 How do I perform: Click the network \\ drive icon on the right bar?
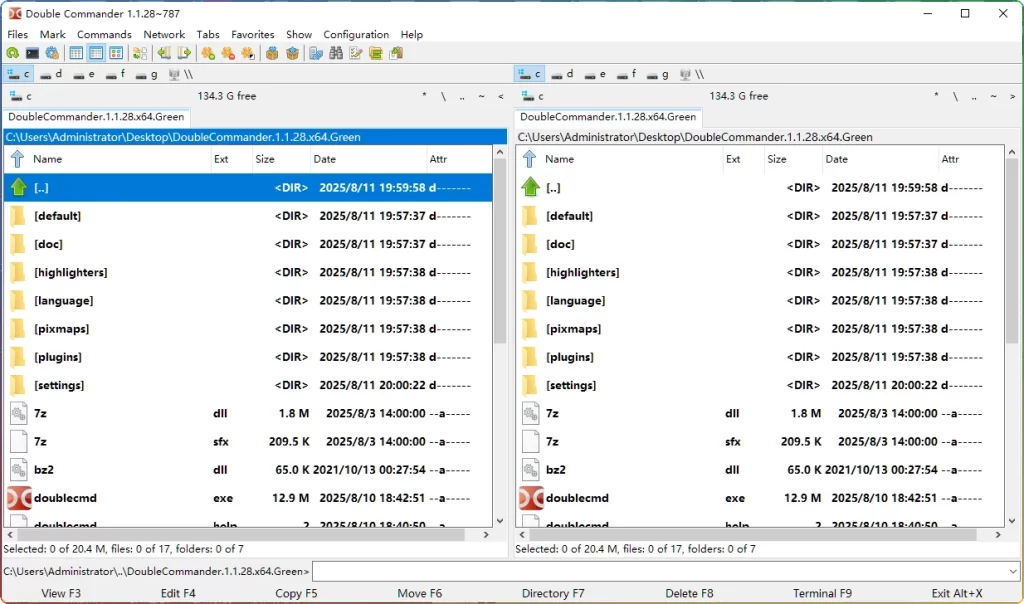coord(692,74)
